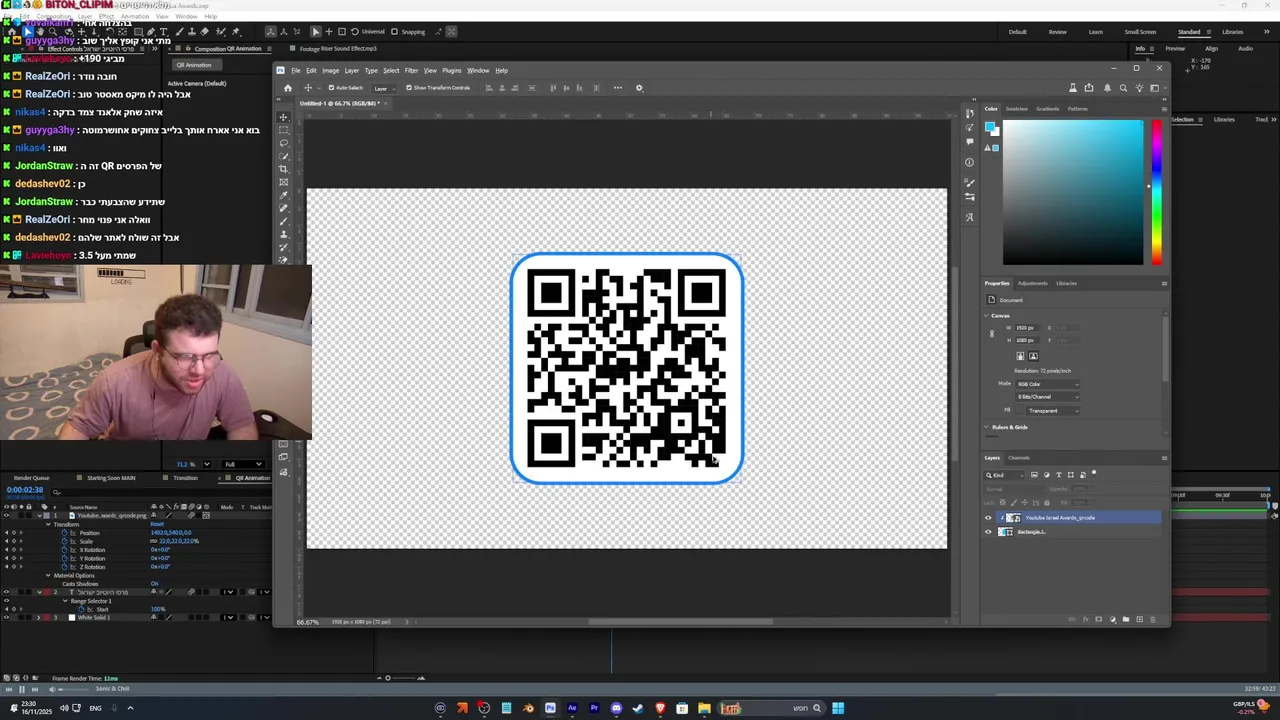
Task: Open the collapsed info panel icon
Action: (x=969, y=162)
